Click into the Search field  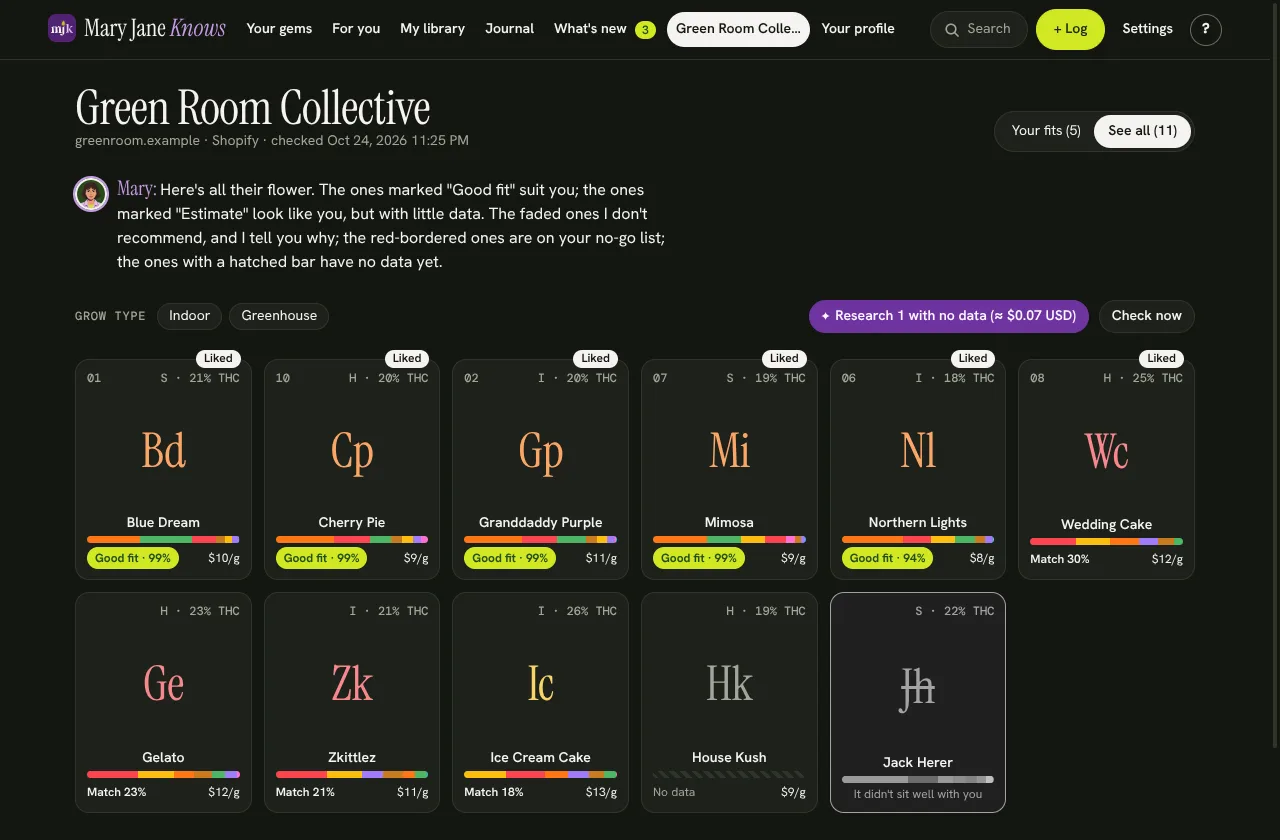pos(979,30)
